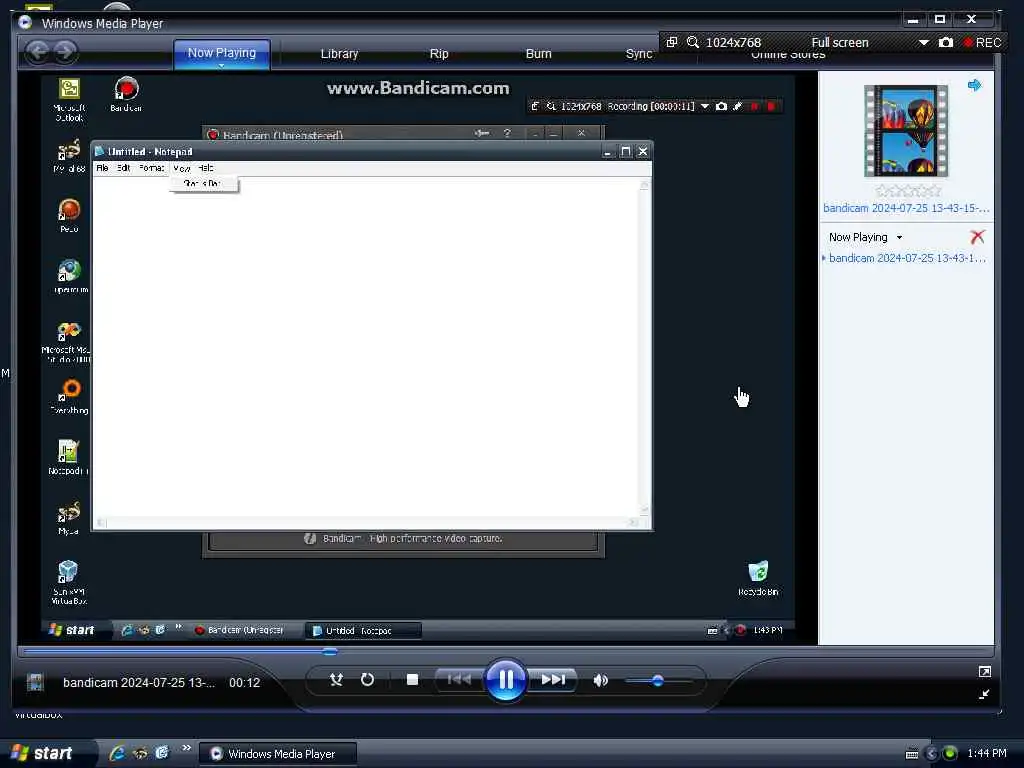Click Bandicam magnifier find-window icon
This screenshot has width=1024, height=768.
click(x=692, y=42)
